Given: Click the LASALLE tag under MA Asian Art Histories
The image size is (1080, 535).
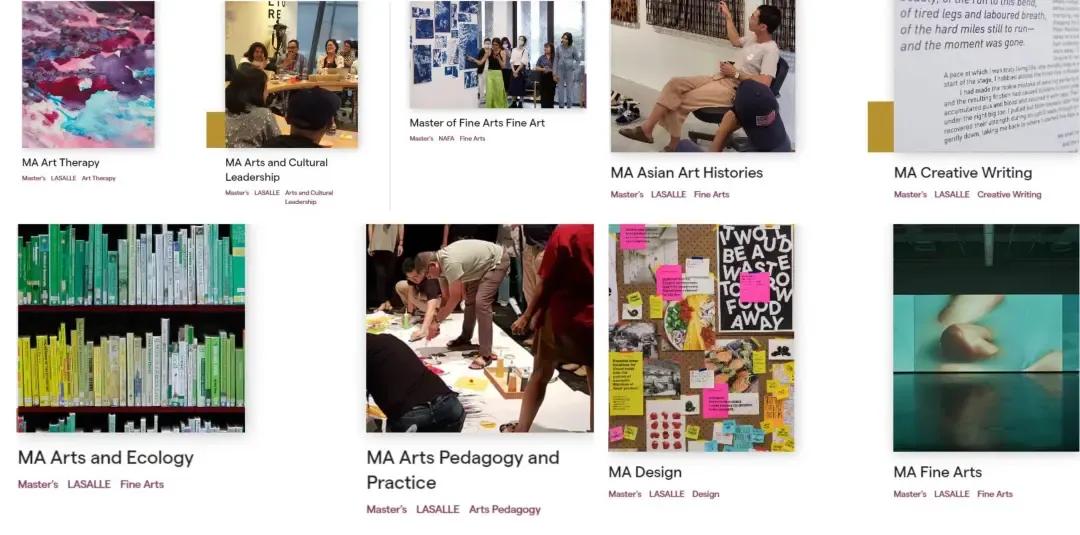Looking at the screenshot, I should tap(668, 194).
